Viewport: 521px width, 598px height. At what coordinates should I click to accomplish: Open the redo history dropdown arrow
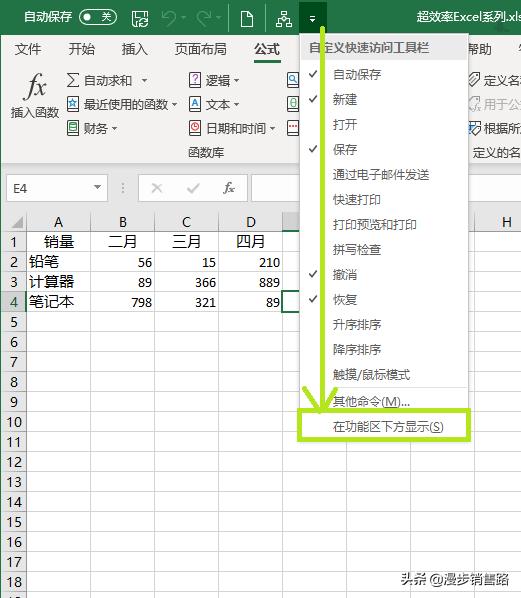[219, 18]
